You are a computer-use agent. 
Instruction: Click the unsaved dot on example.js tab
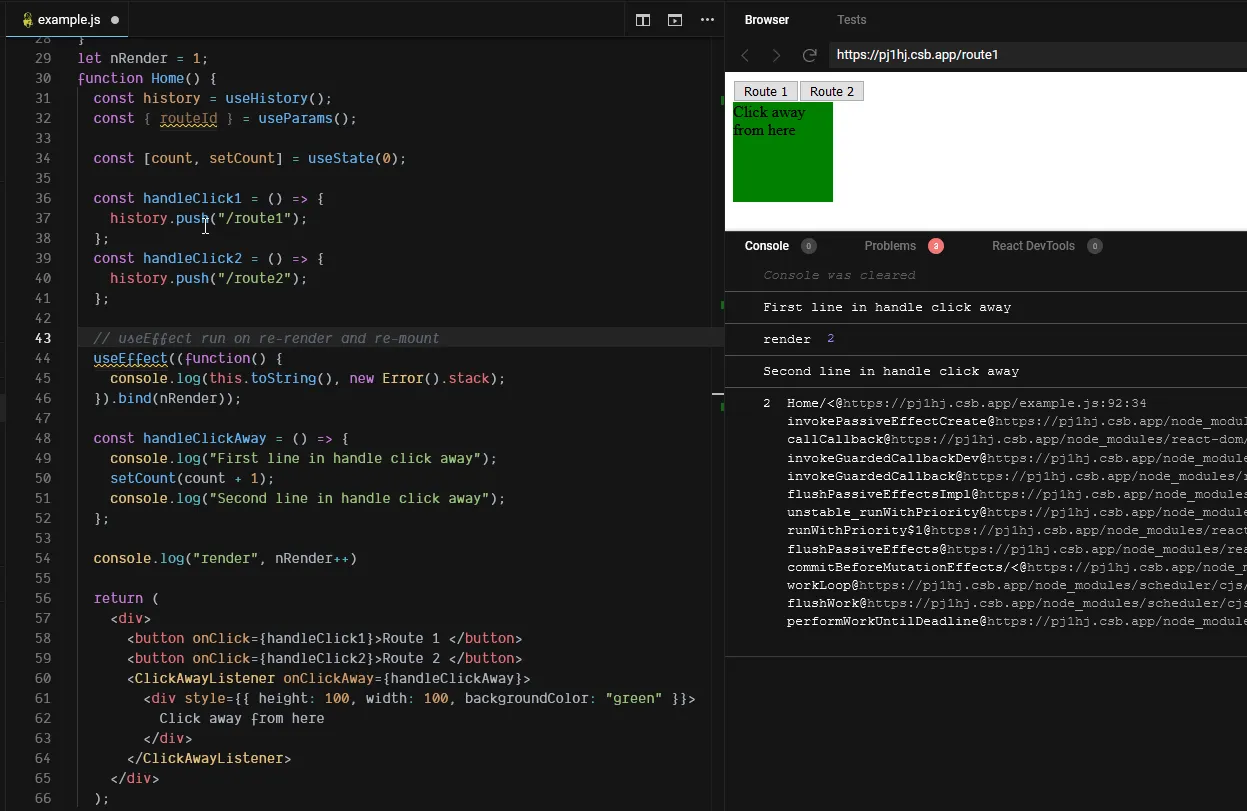pyautogui.click(x=115, y=20)
